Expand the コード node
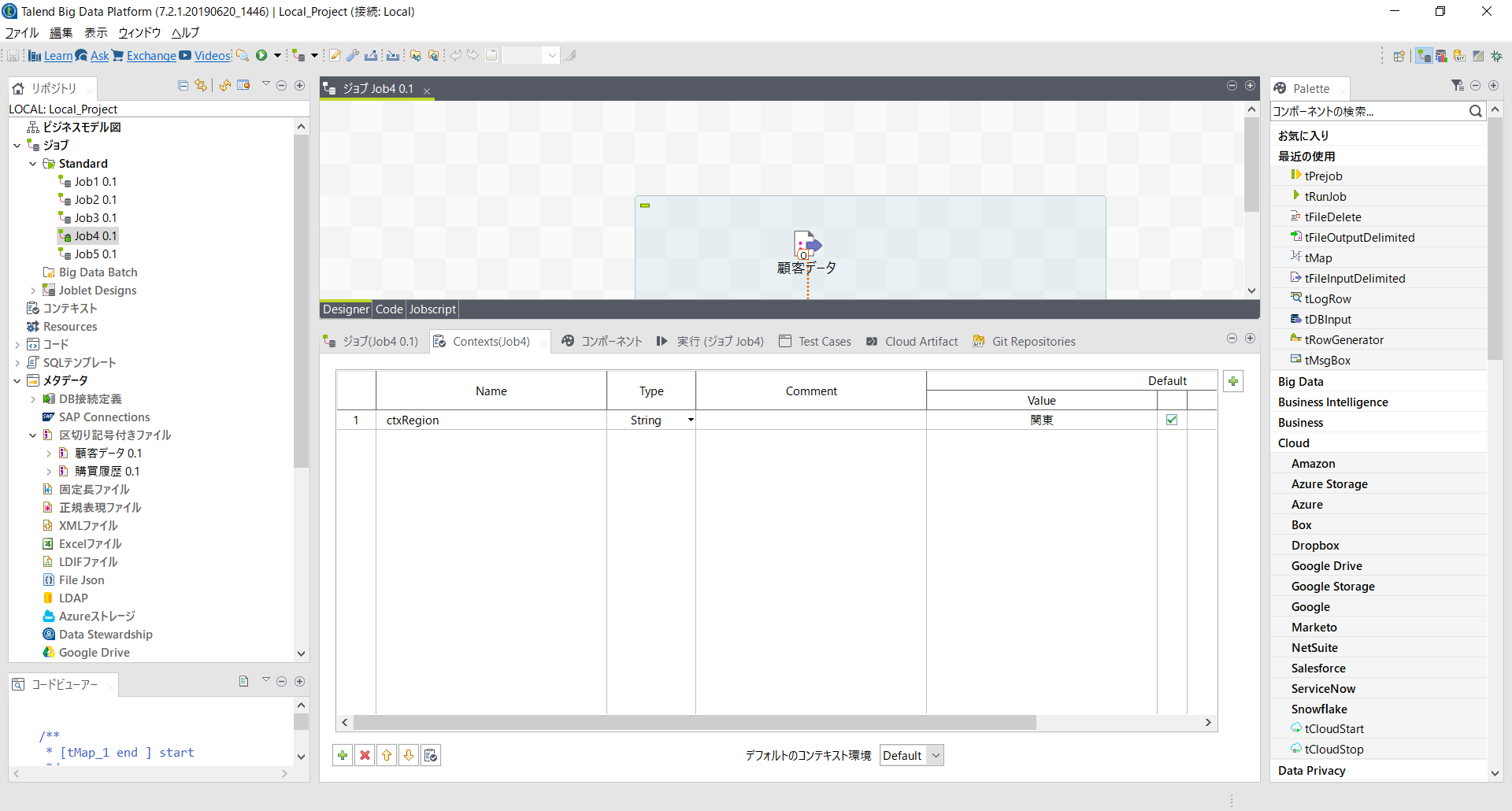This screenshot has width=1512, height=811. pos(17,344)
